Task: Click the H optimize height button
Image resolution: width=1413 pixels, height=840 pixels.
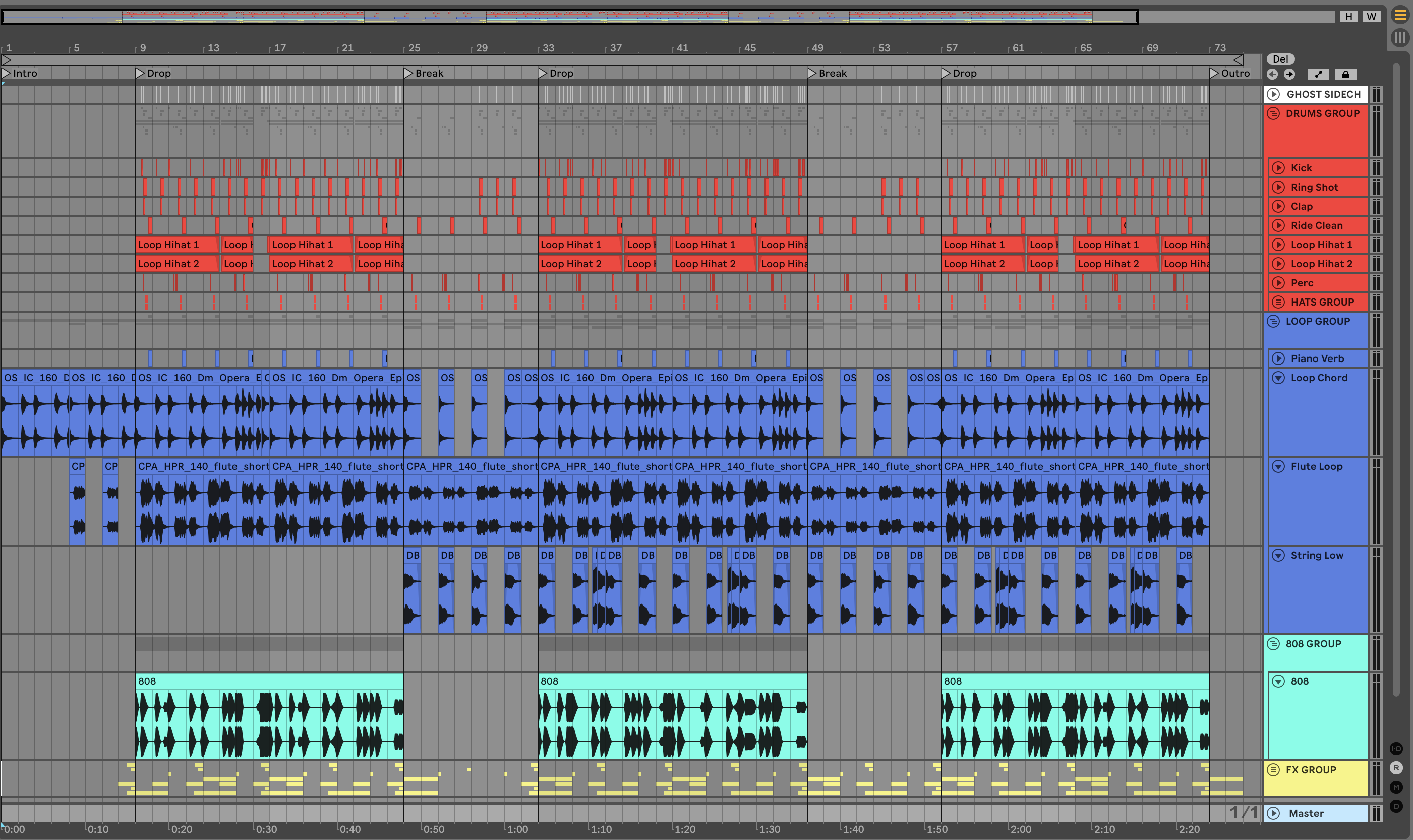Action: [x=1349, y=17]
